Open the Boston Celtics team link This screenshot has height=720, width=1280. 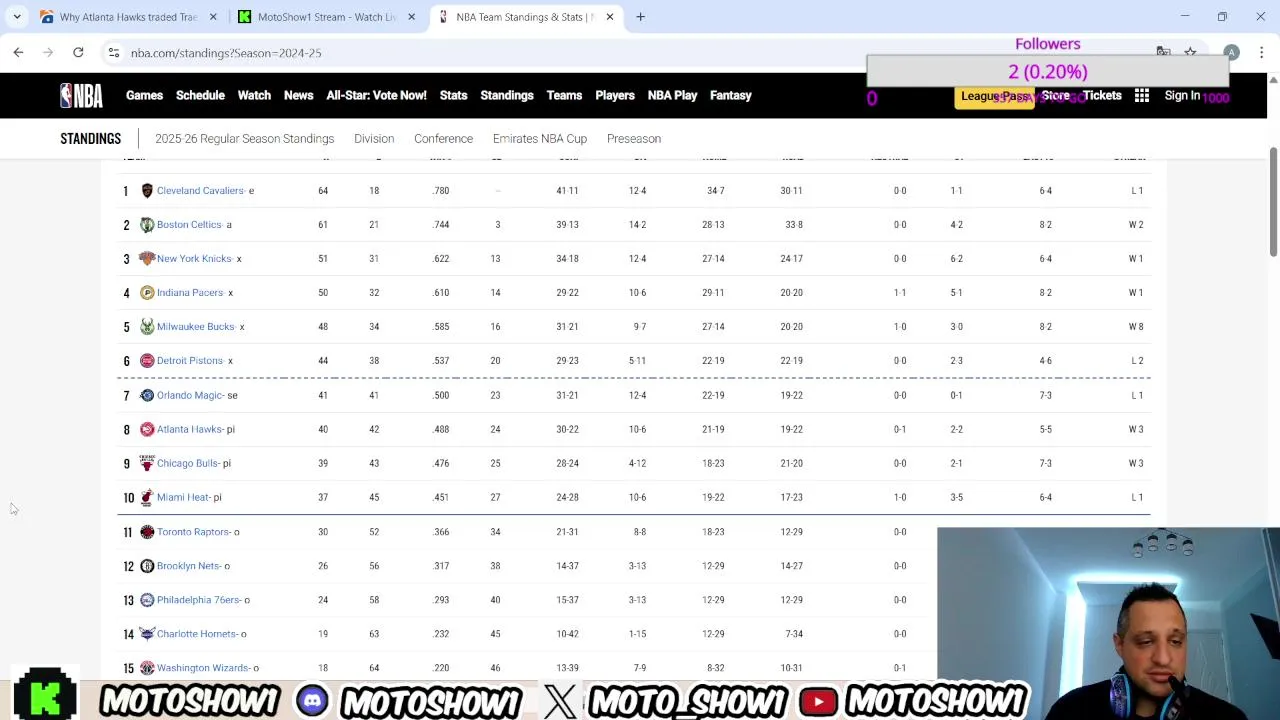click(189, 224)
